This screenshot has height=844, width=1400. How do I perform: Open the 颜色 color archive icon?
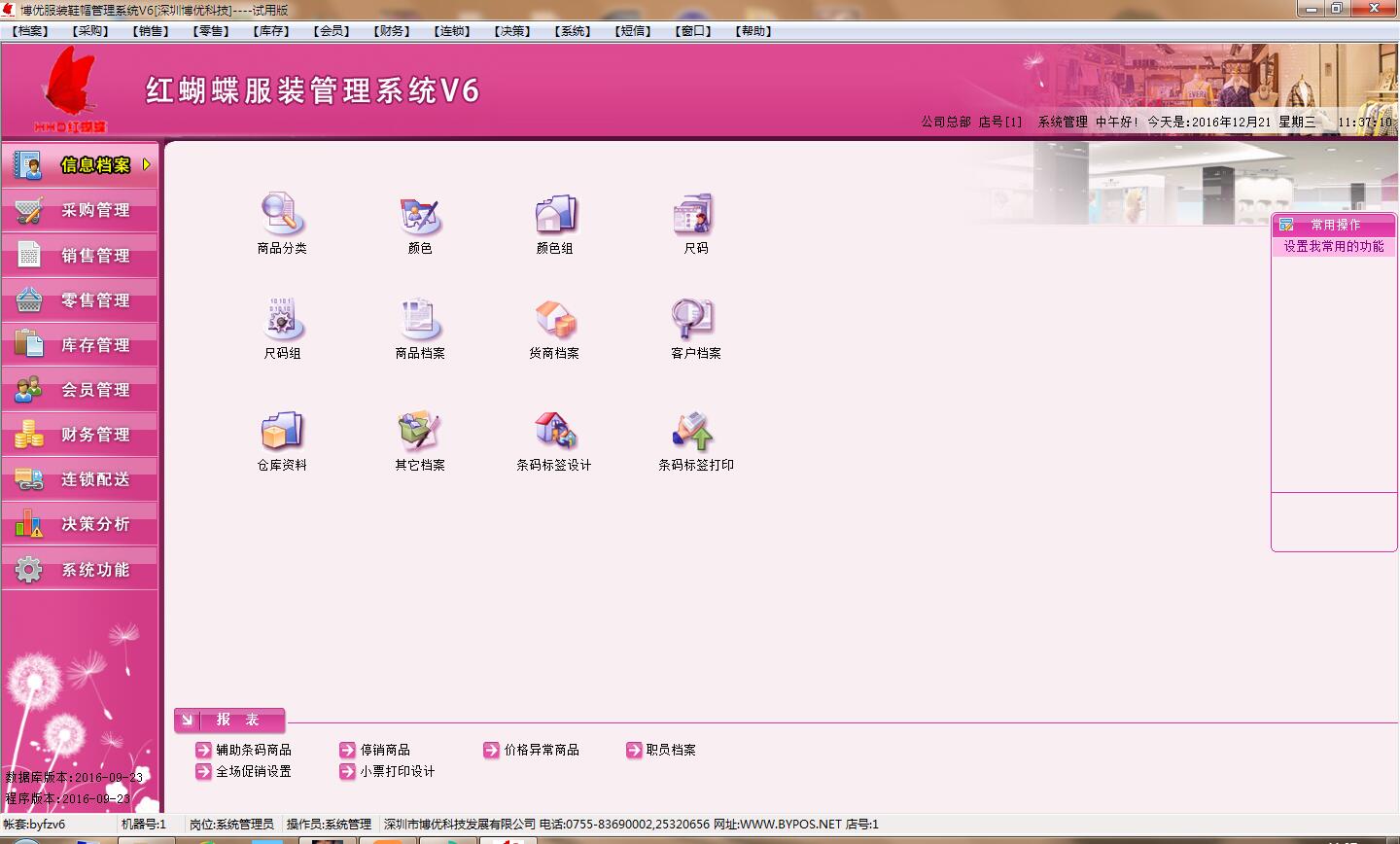point(420,214)
